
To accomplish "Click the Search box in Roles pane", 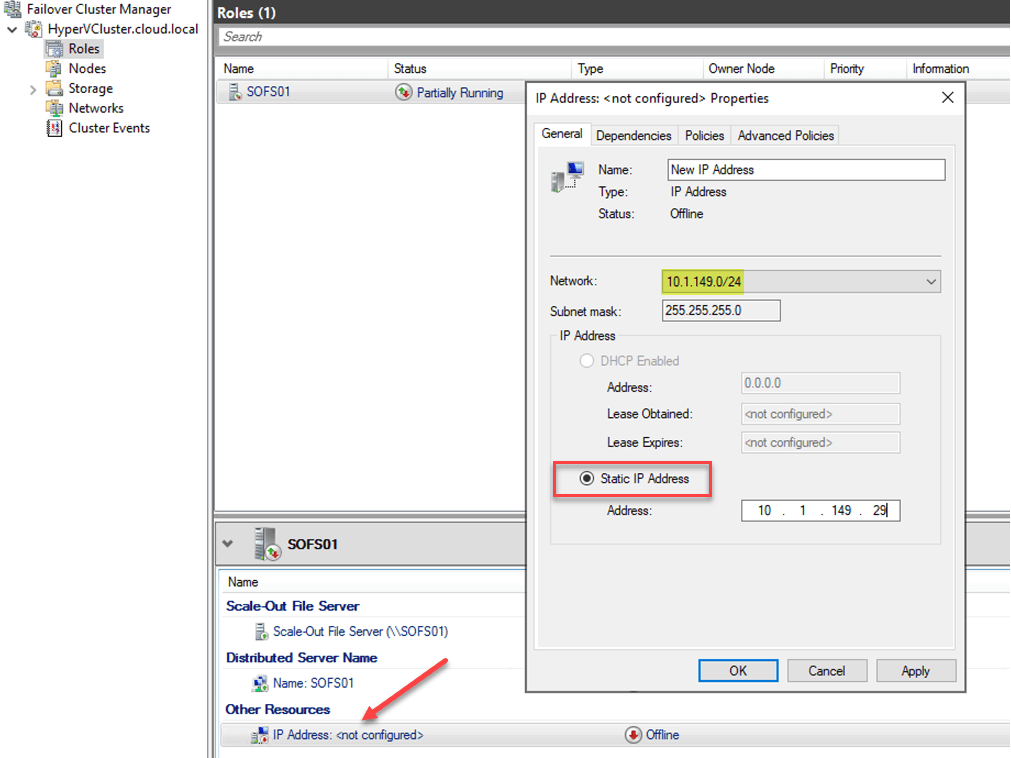I will [x=614, y=37].
